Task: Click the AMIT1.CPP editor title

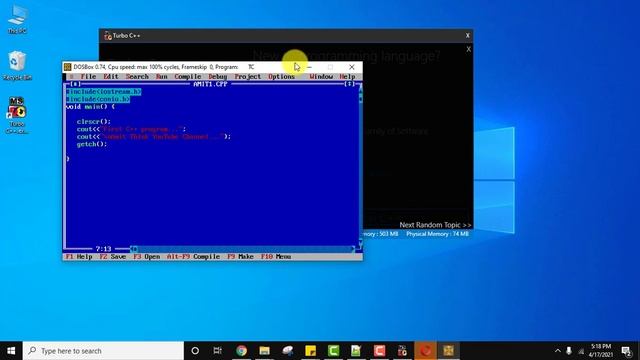Action: click(x=210, y=84)
